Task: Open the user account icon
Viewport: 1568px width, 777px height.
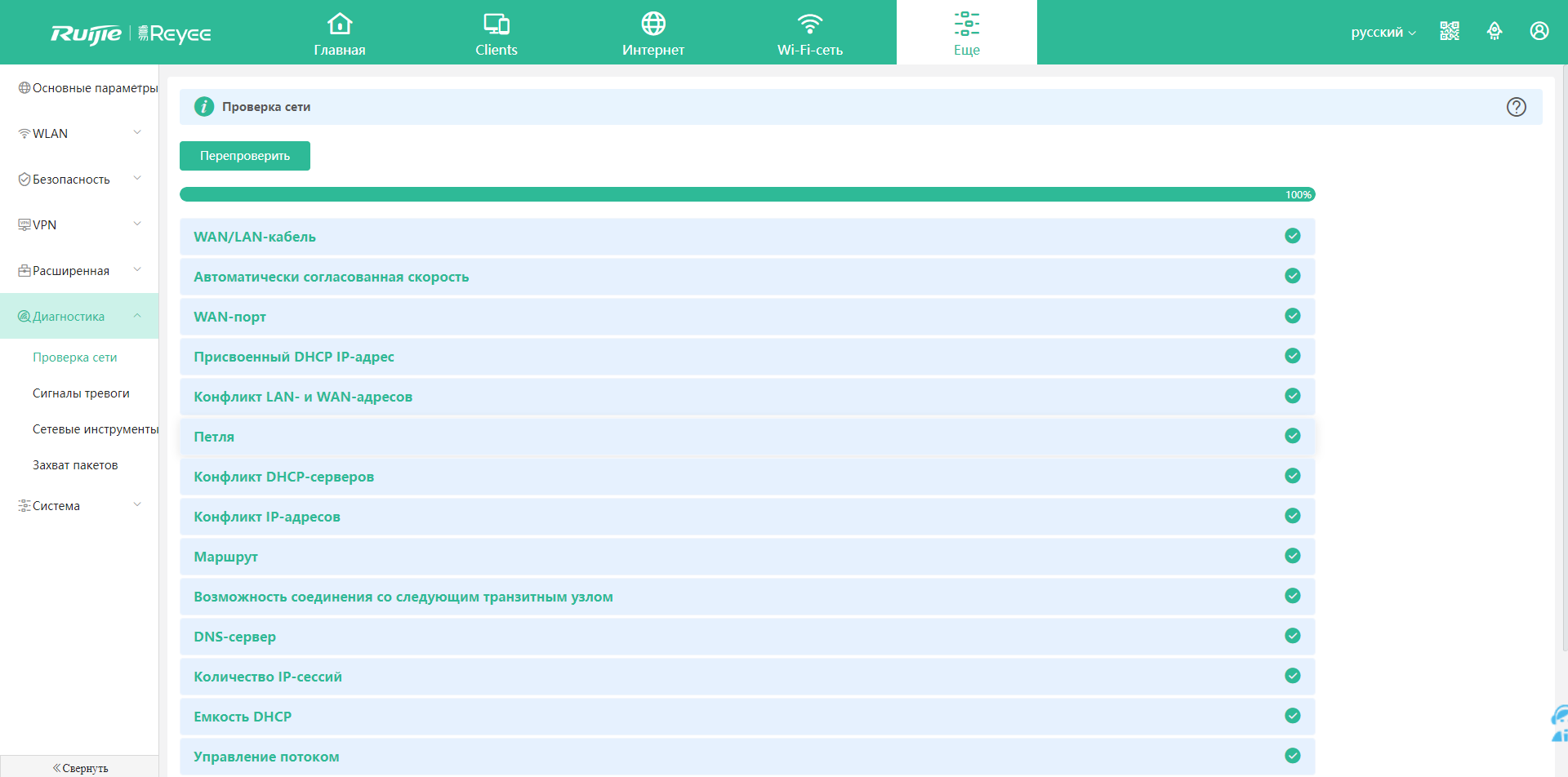Action: pos(1539,31)
